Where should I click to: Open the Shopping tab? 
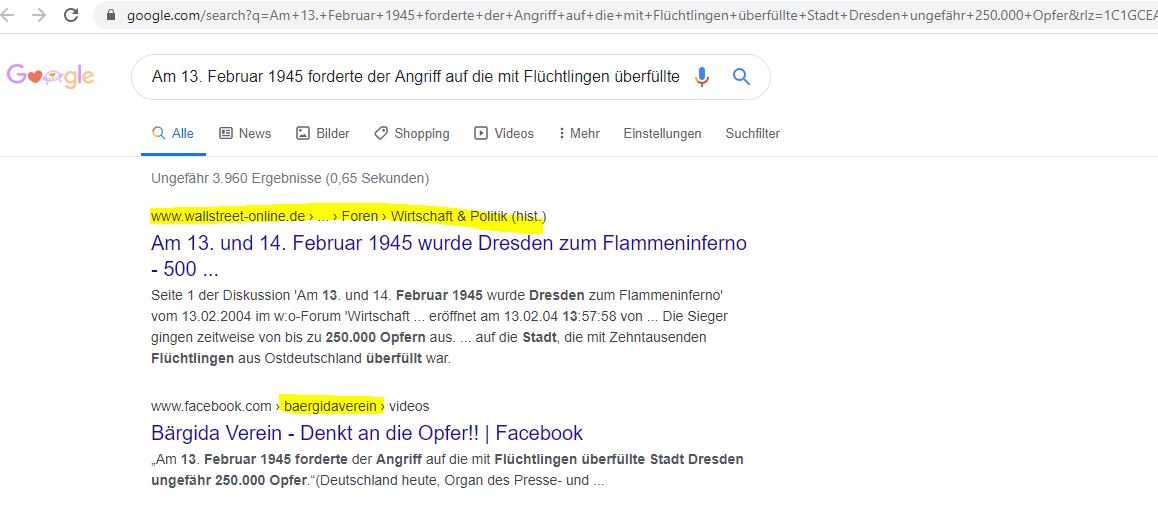(411, 134)
